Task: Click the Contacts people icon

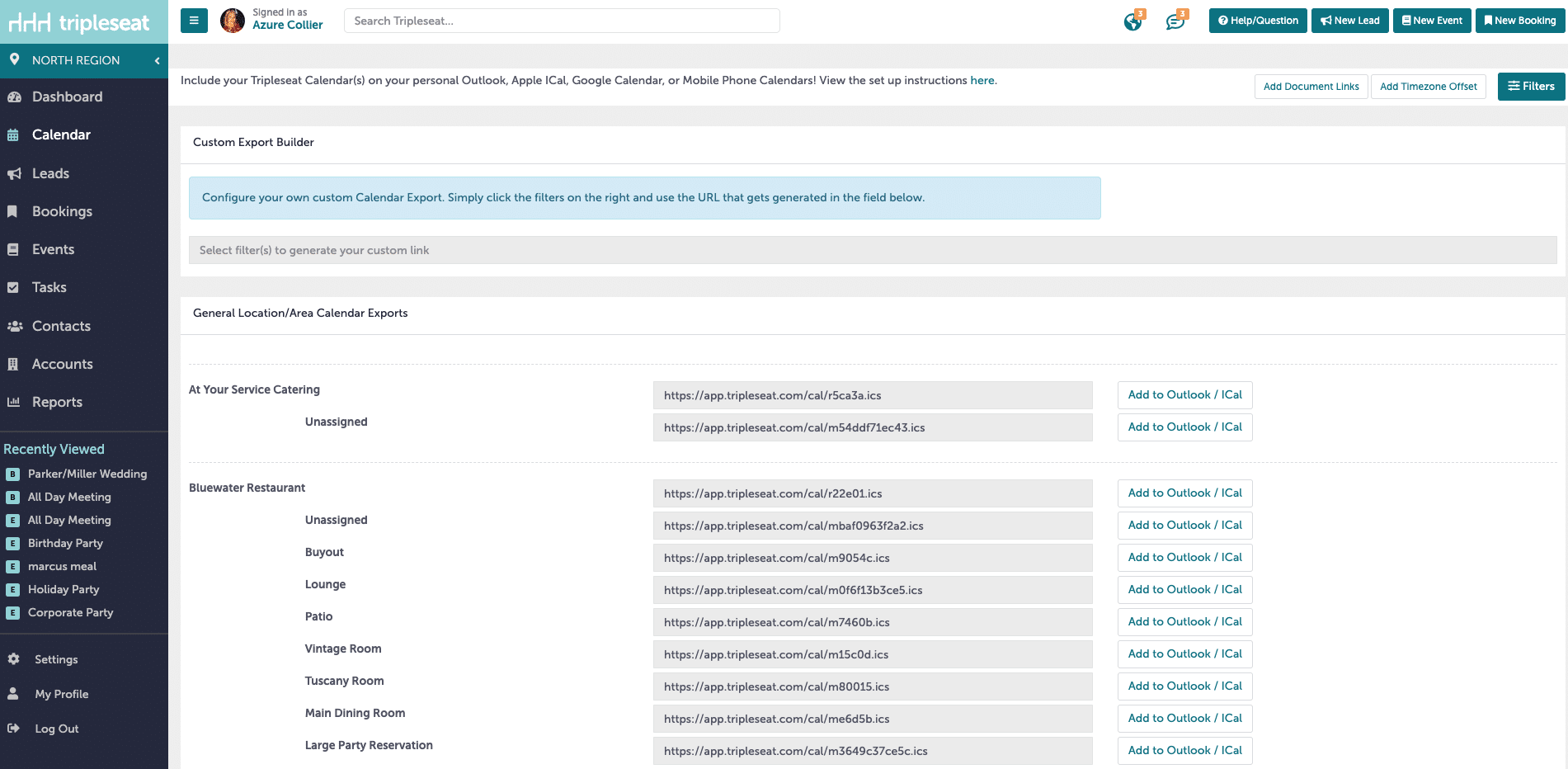Action: [x=14, y=326]
